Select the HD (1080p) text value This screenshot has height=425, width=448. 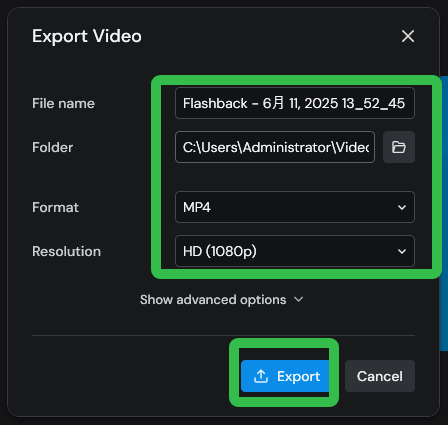pos(220,251)
